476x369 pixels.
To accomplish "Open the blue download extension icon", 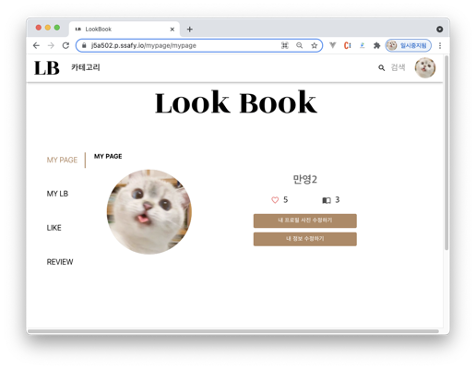I will tap(362, 45).
